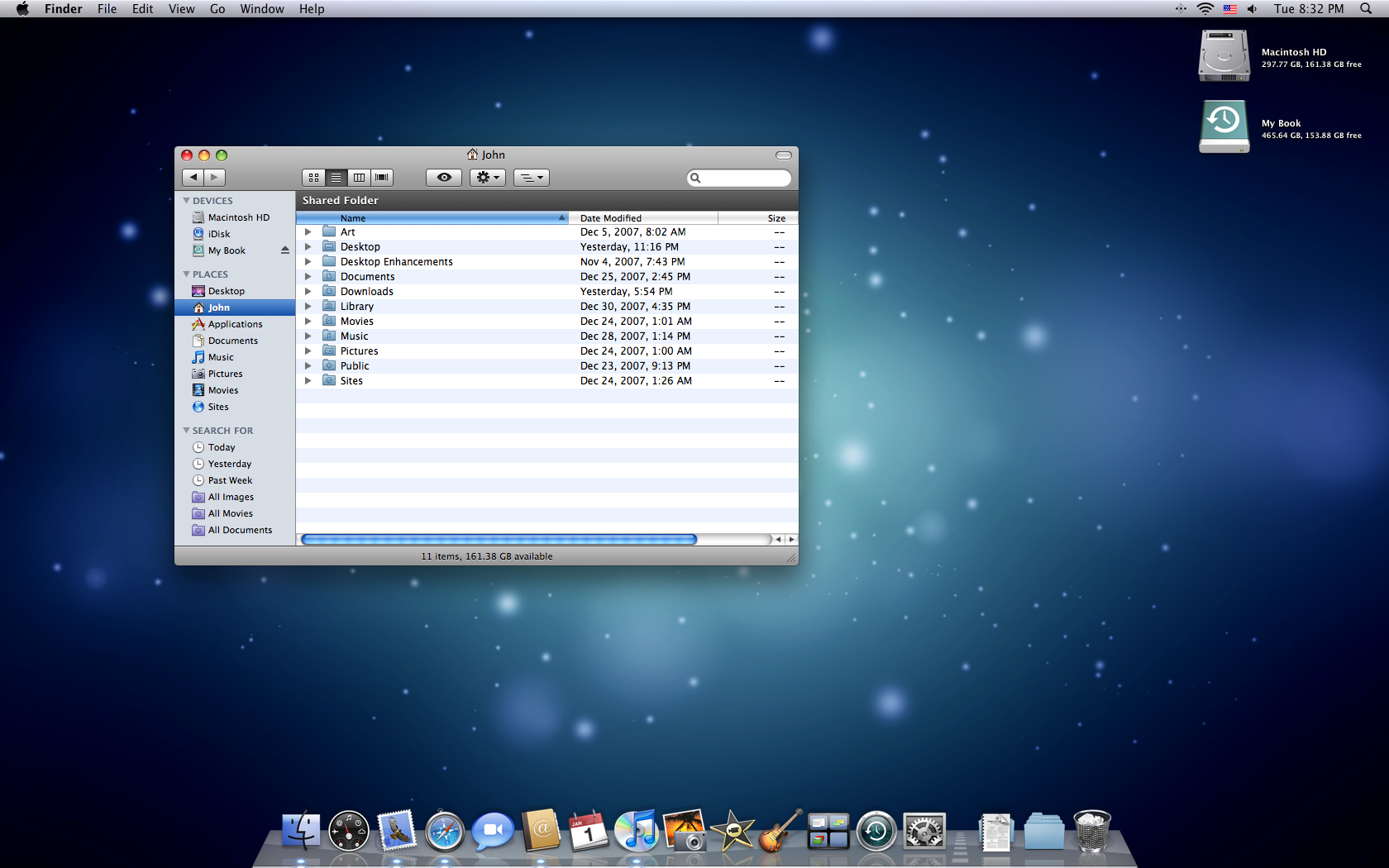Show All Documents smart search

click(x=235, y=530)
